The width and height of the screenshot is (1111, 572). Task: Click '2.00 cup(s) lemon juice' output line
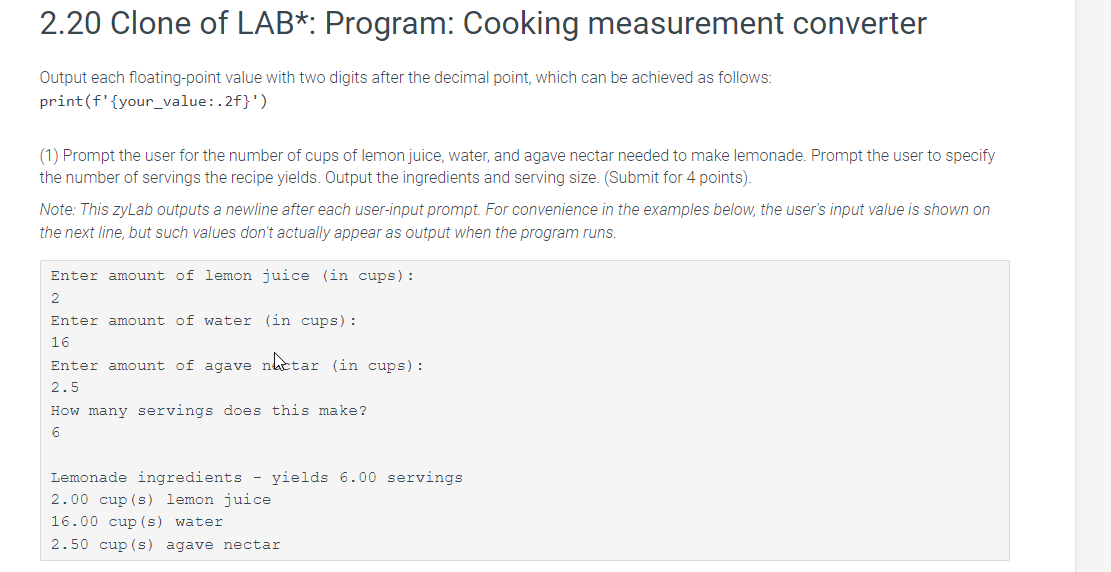pos(160,500)
